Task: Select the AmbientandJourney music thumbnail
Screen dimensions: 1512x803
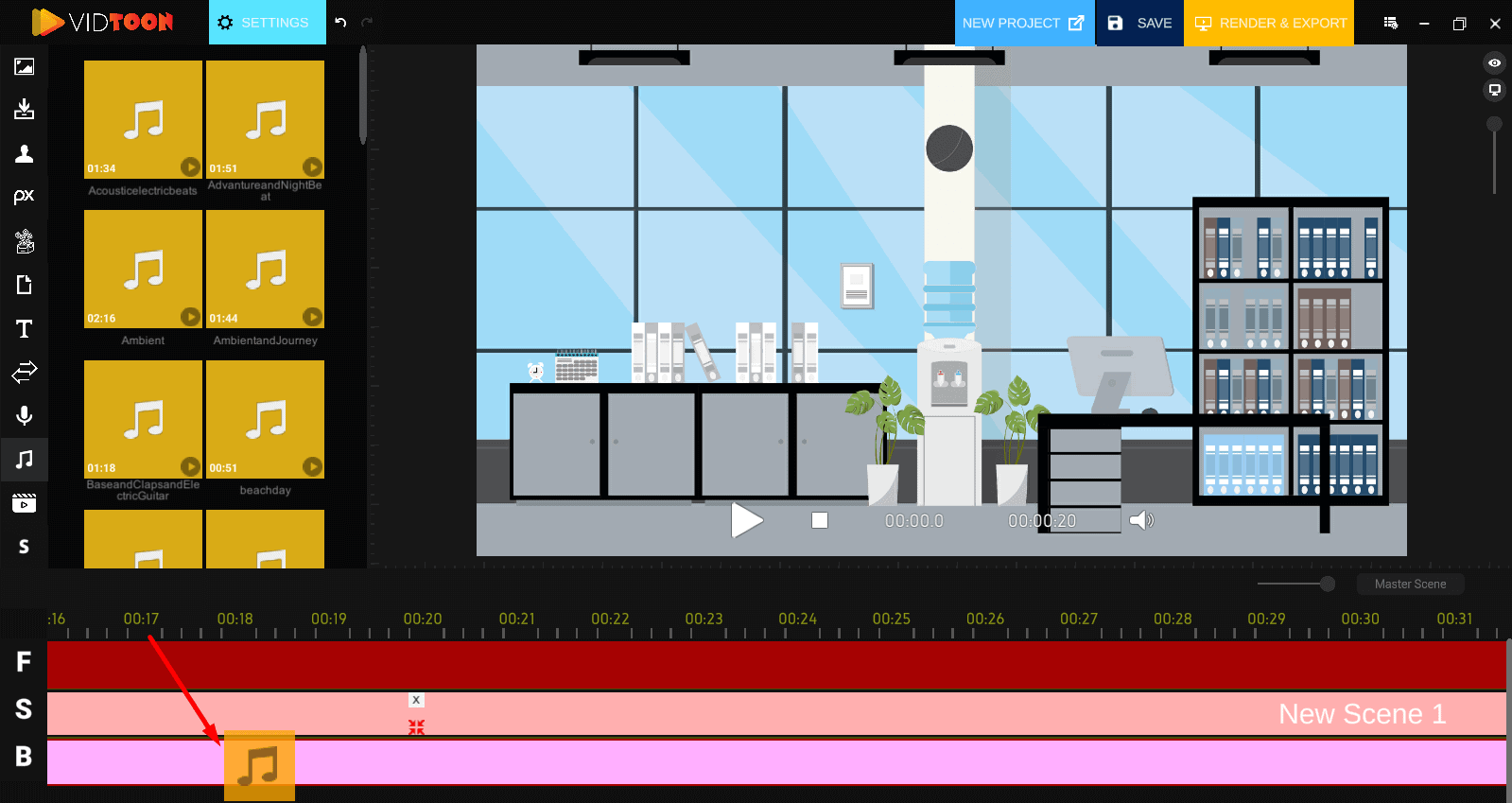Action: click(x=265, y=270)
